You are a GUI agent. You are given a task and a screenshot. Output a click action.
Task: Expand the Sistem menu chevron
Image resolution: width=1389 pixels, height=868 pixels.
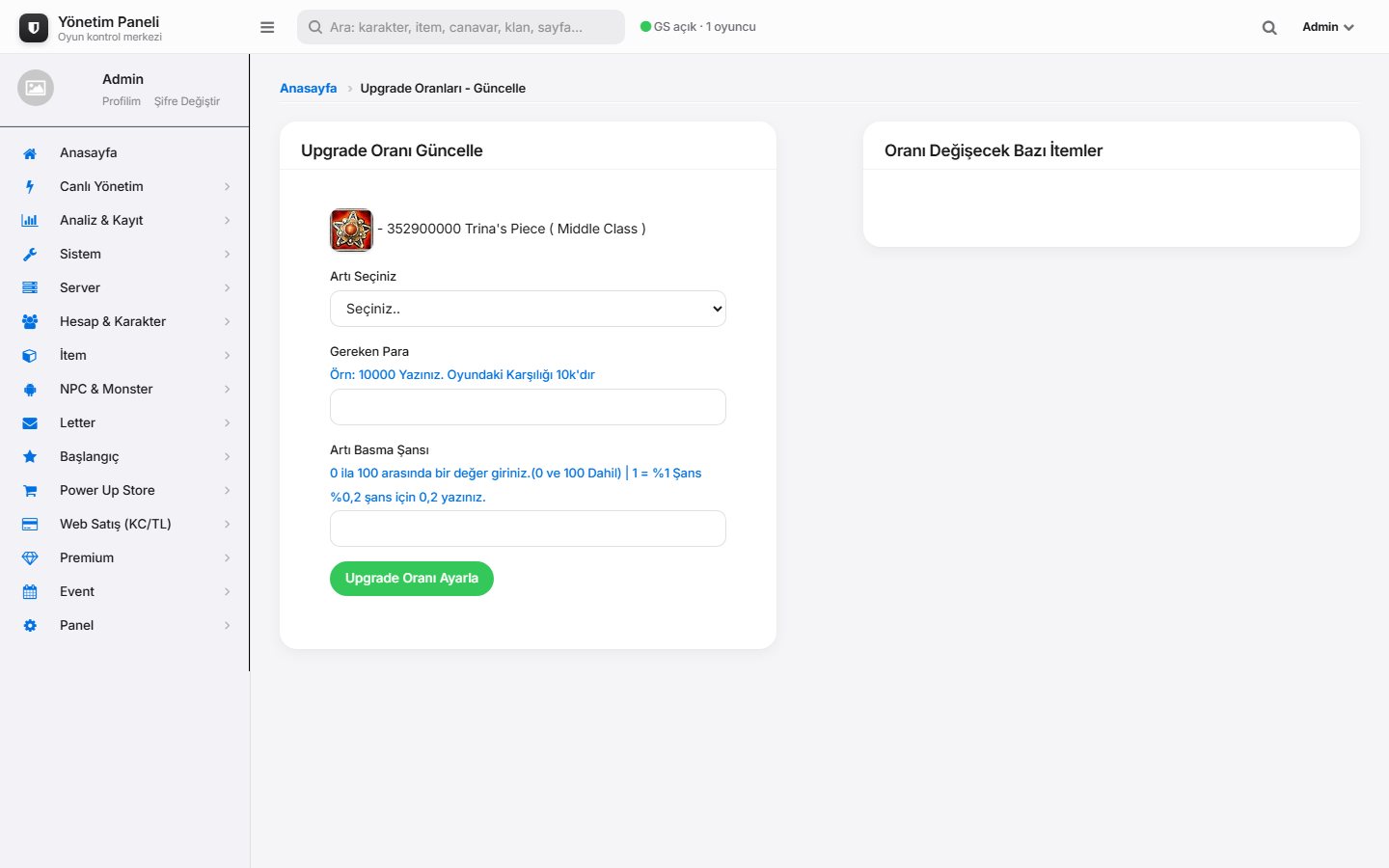pos(228,255)
